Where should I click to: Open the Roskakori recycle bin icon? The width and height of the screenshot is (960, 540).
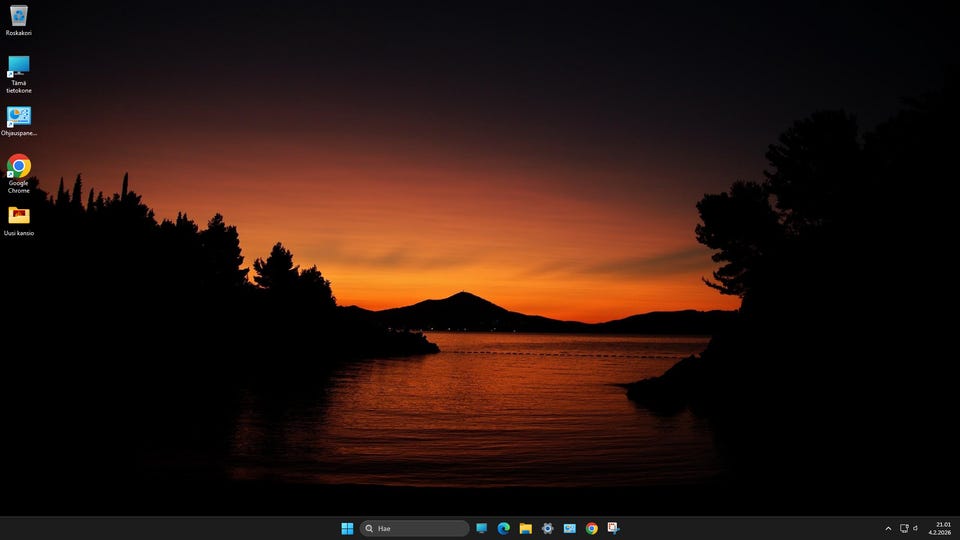click(x=19, y=16)
